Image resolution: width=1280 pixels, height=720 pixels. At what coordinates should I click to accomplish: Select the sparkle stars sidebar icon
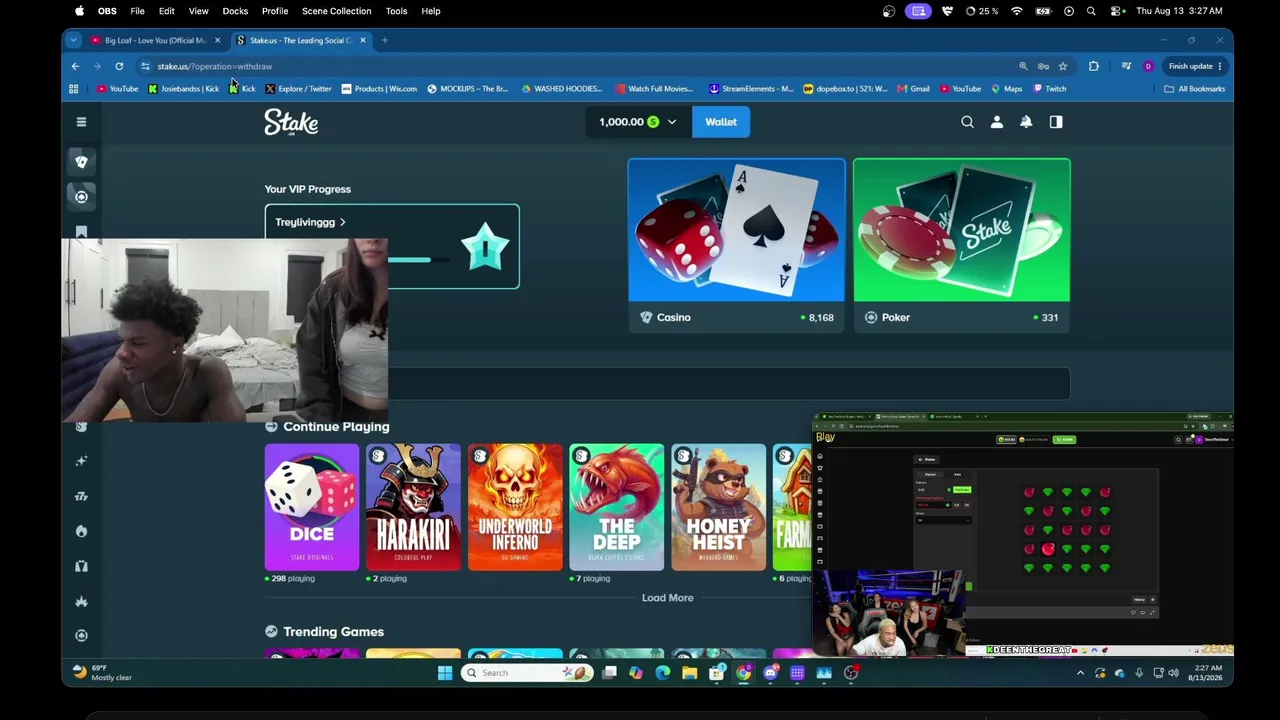pos(81,461)
